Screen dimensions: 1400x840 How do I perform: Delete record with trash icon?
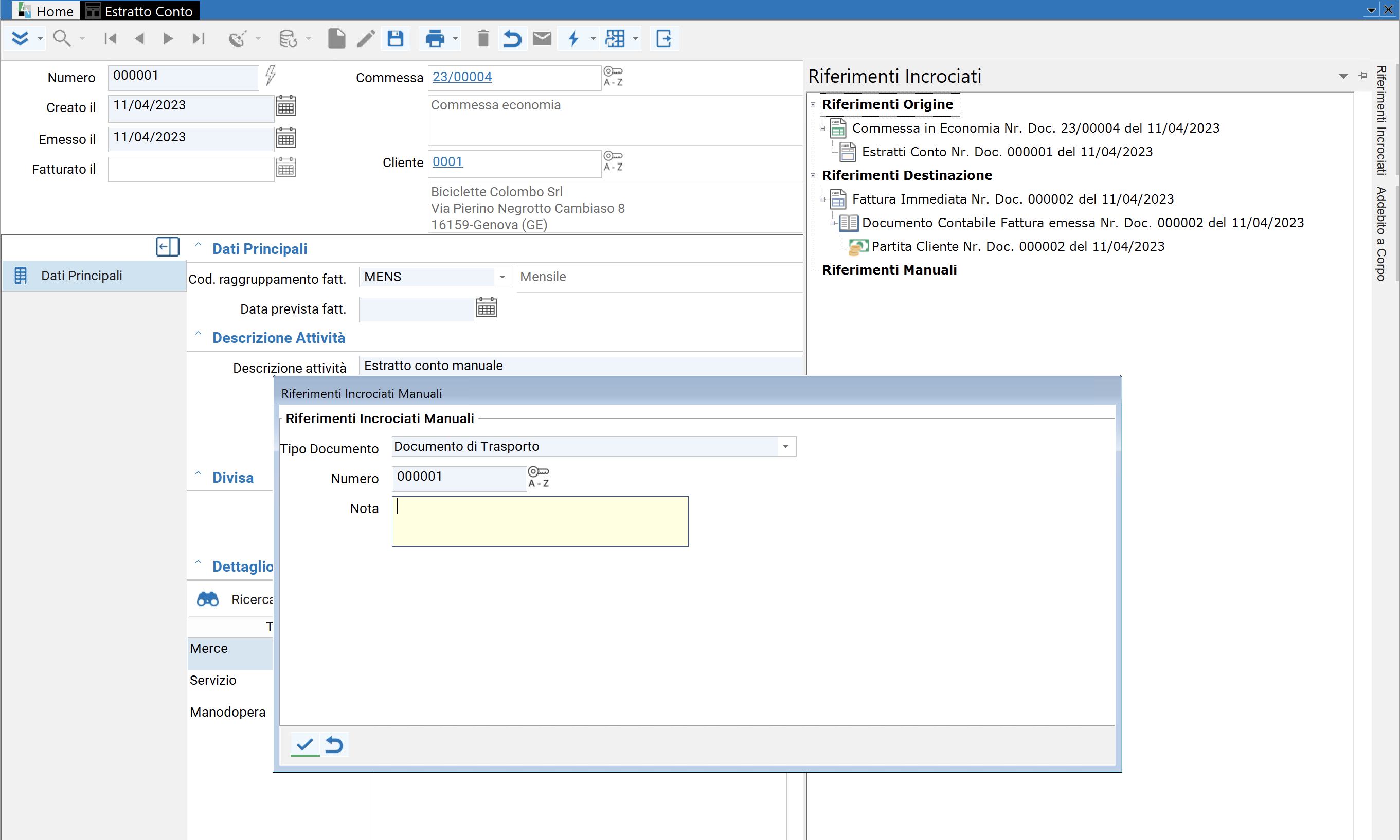coord(483,39)
